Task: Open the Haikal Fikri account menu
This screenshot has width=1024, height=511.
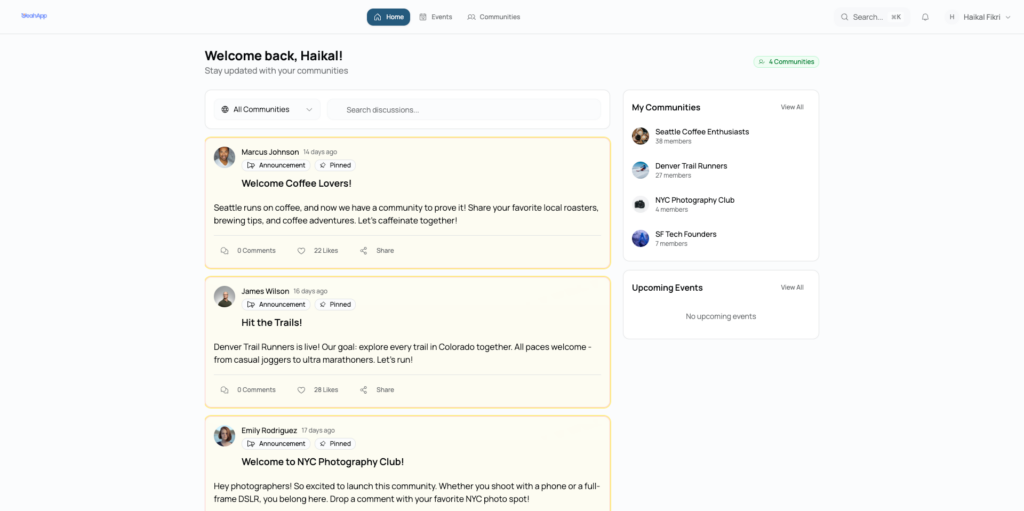Action: (x=980, y=17)
